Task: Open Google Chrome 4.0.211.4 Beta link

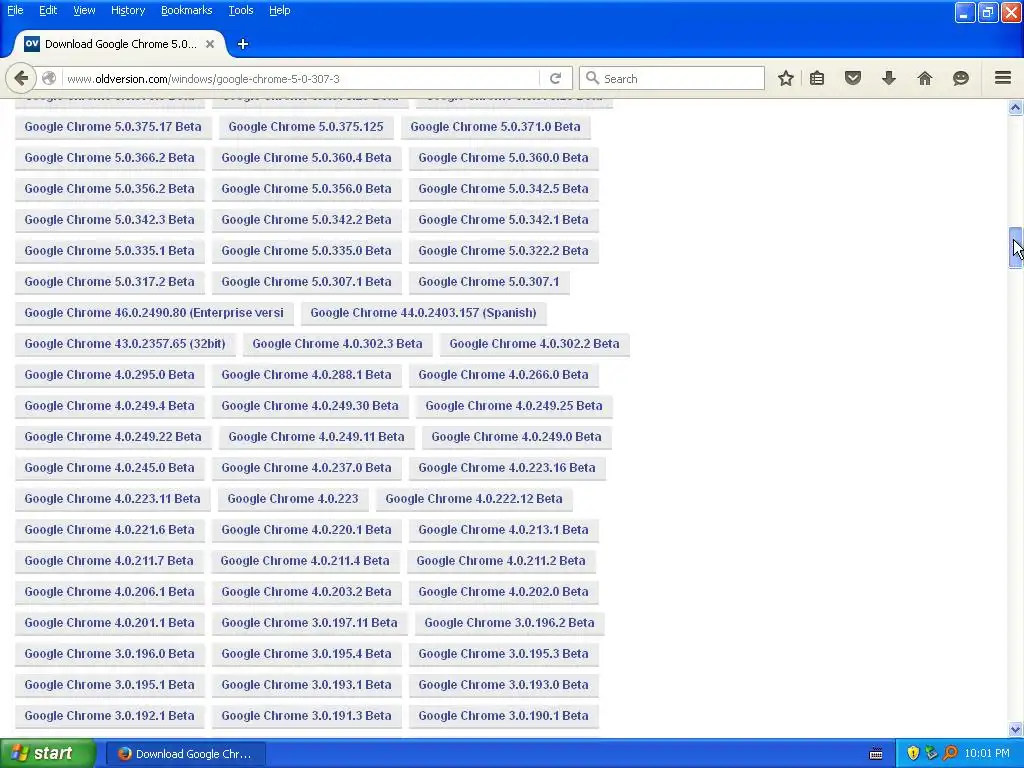Action: click(x=305, y=561)
